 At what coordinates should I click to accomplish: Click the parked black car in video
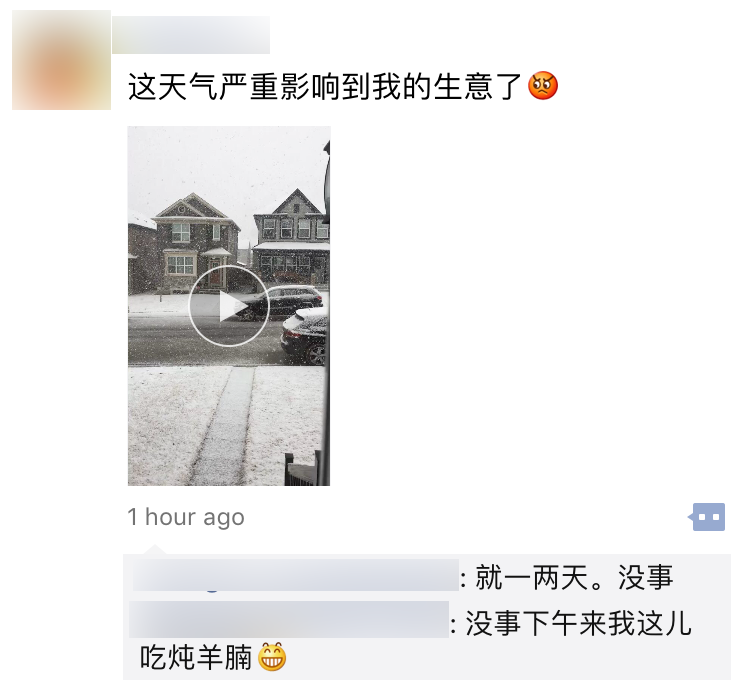281,303
